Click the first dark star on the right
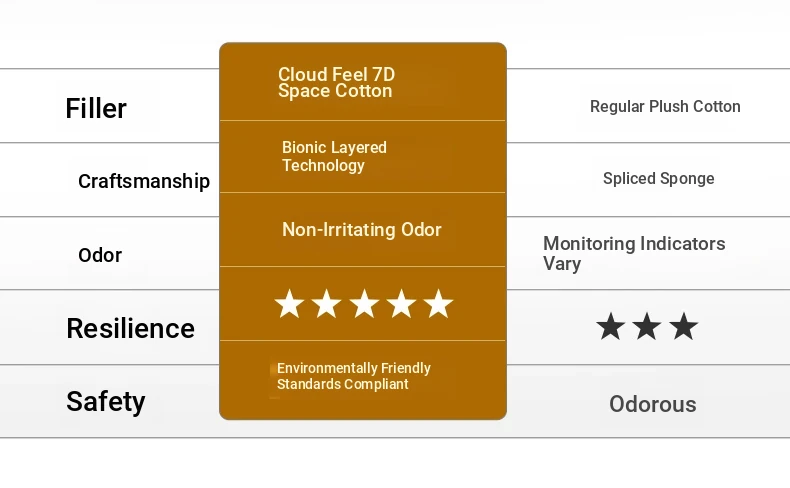 (x=610, y=326)
